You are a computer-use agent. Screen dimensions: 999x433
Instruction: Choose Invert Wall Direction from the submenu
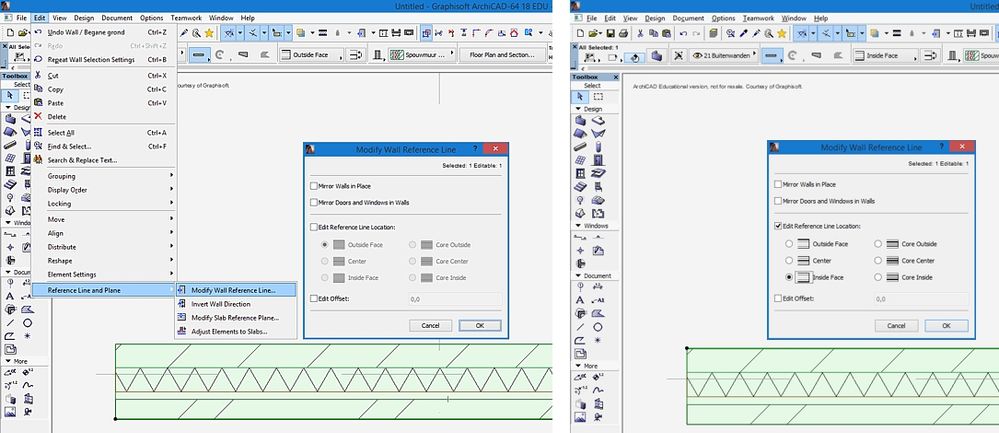(236, 304)
